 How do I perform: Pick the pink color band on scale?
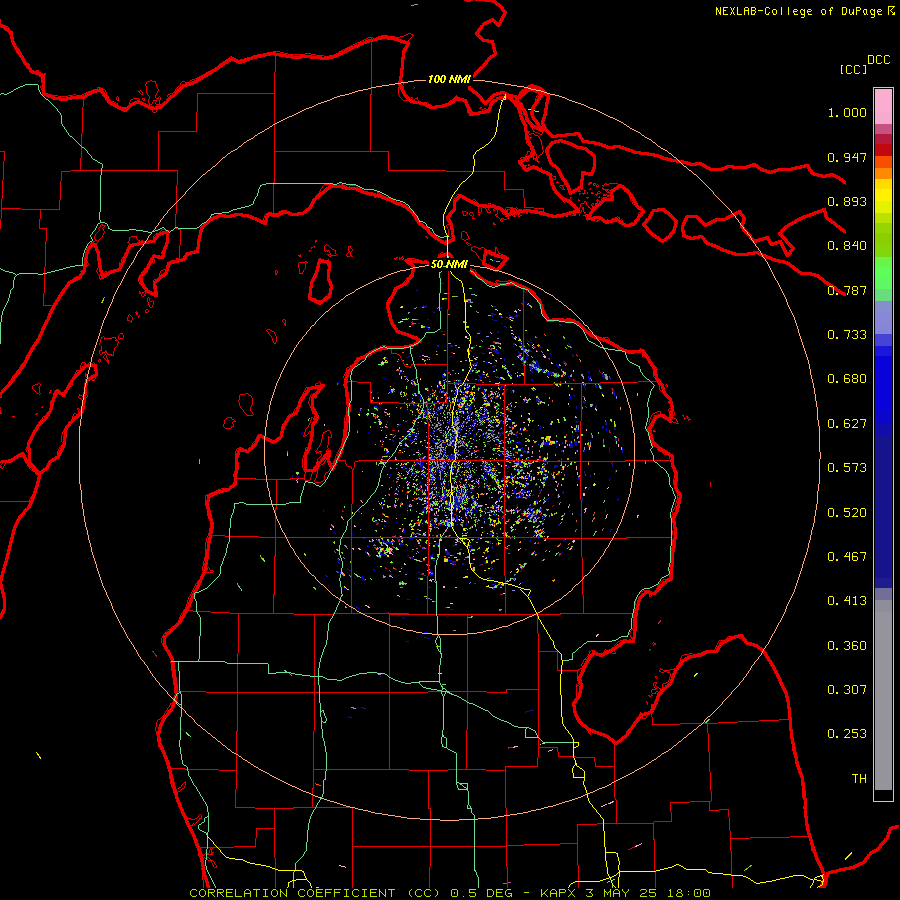pos(883,107)
